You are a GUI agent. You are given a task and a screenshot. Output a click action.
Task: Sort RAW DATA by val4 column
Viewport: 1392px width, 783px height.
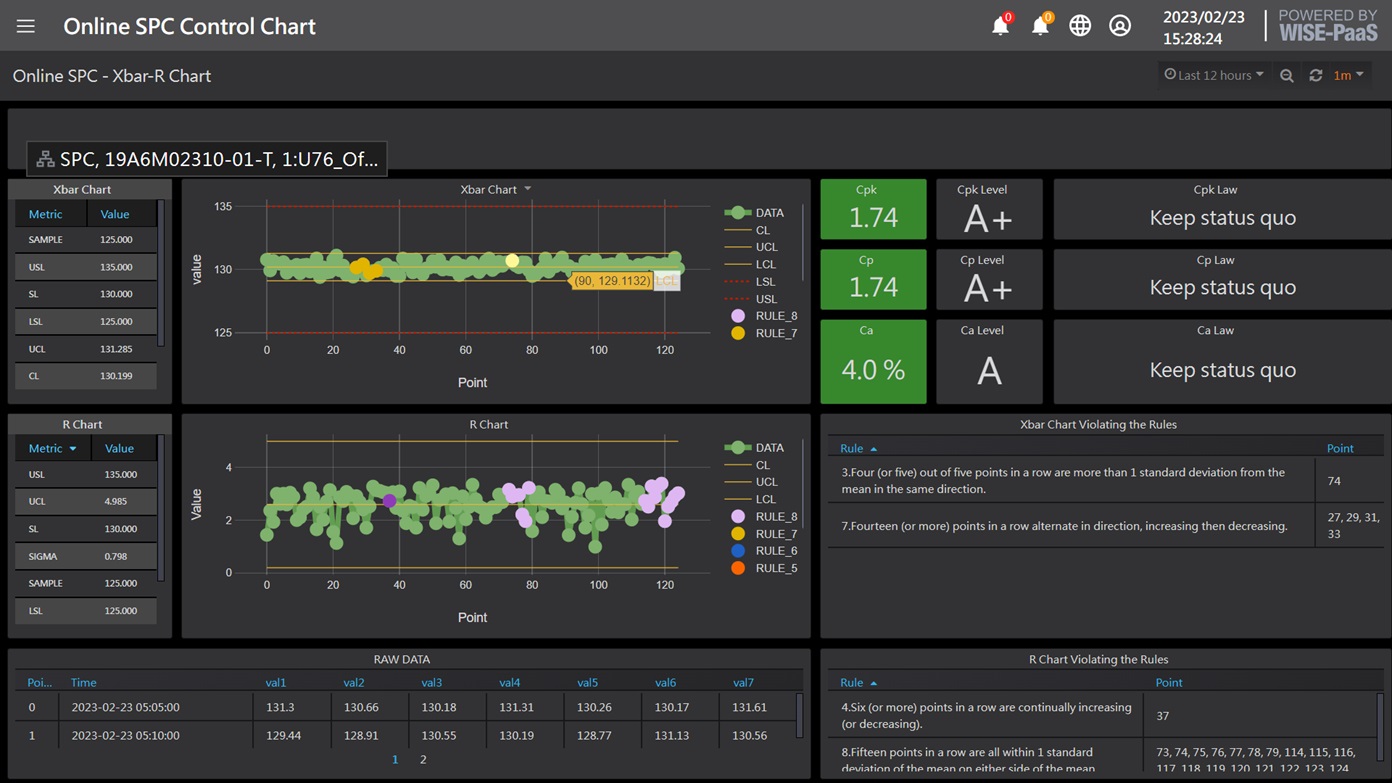[x=510, y=682]
